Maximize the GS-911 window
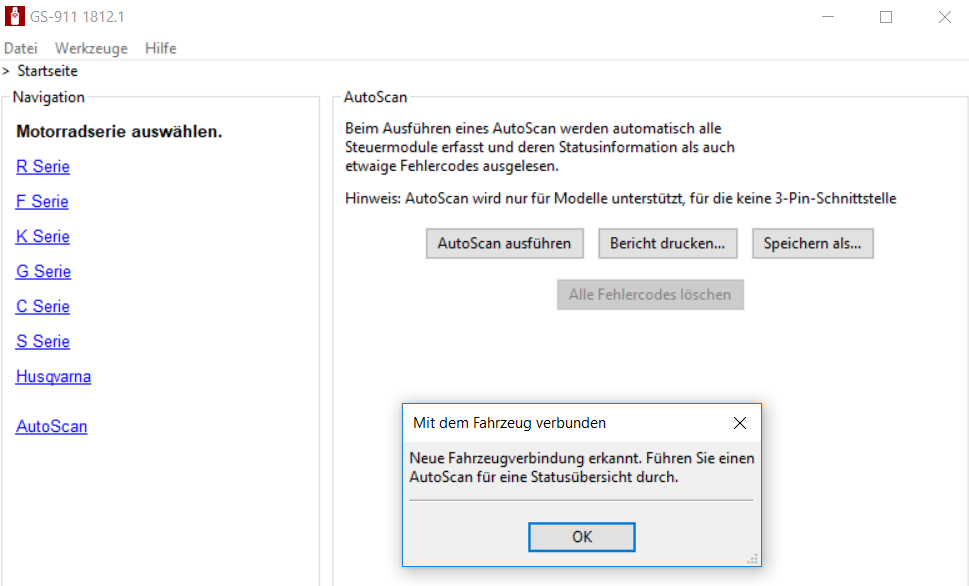The height and width of the screenshot is (586, 969). pyautogui.click(x=886, y=17)
